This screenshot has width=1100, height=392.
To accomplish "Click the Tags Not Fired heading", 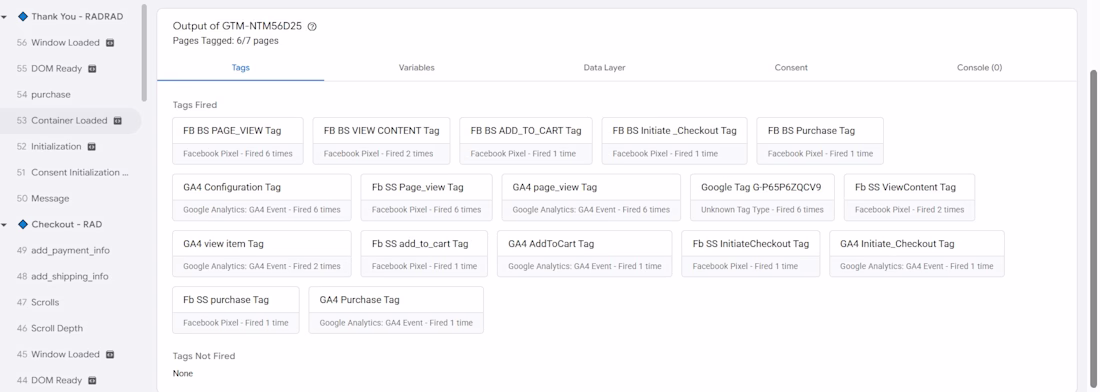I will [204, 356].
